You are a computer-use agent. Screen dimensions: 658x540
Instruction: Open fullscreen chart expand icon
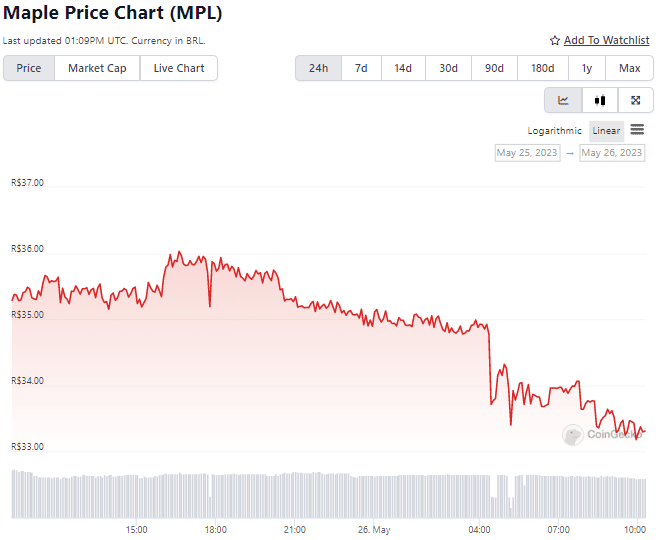[x=635, y=100]
